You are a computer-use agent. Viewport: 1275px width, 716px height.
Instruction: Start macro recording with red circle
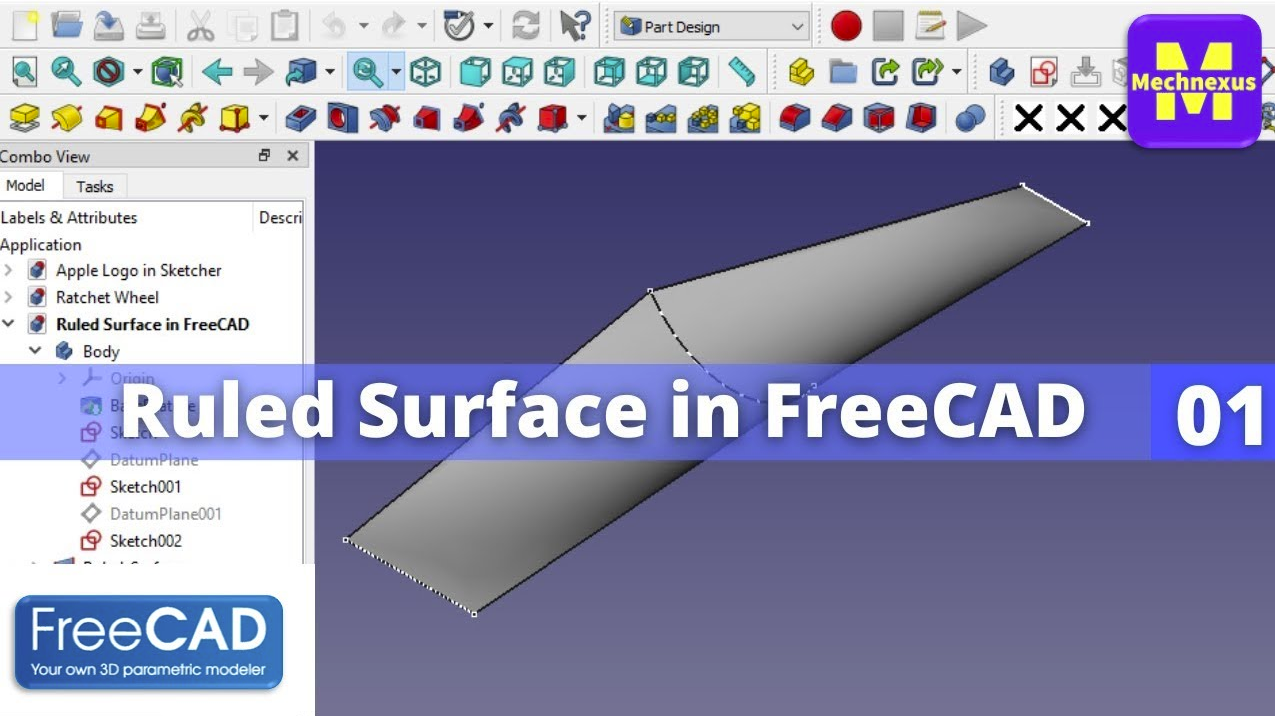pyautogui.click(x=846, y=26)
